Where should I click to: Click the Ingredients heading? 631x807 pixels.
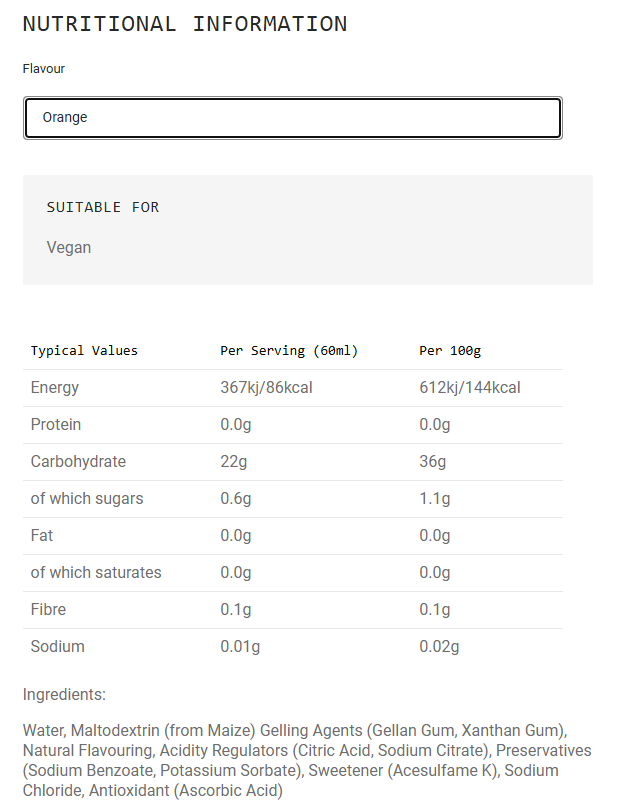64,695
